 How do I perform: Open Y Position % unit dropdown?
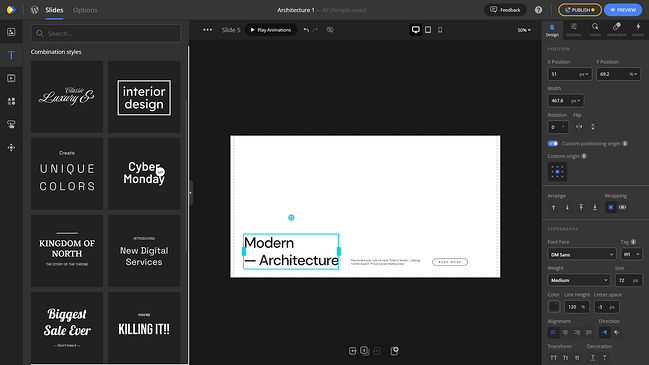pyautogui.click(x=633, y=74)
